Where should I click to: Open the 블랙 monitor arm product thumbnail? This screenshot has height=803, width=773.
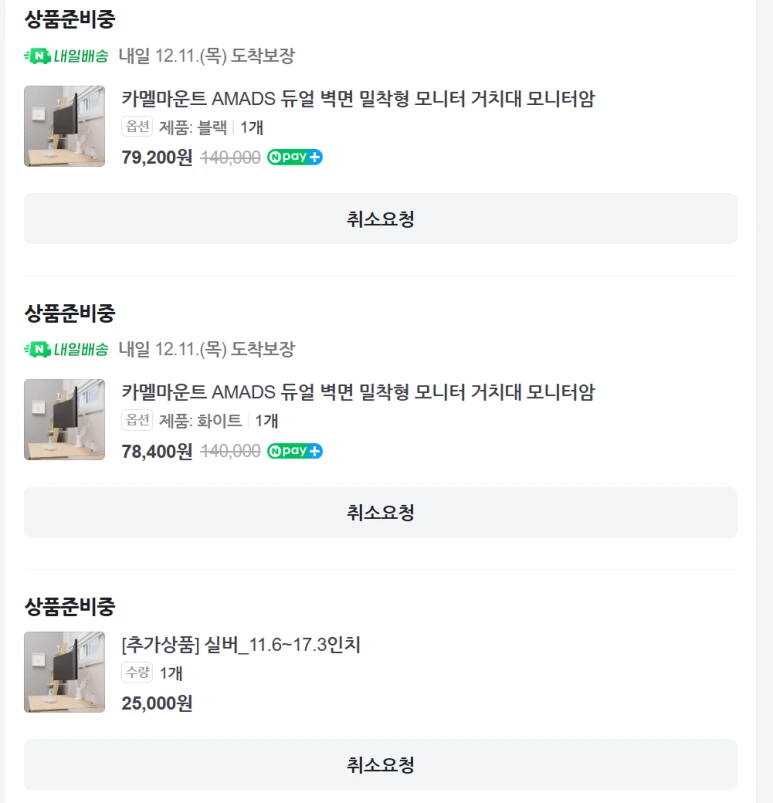click(x=64, y=126)
